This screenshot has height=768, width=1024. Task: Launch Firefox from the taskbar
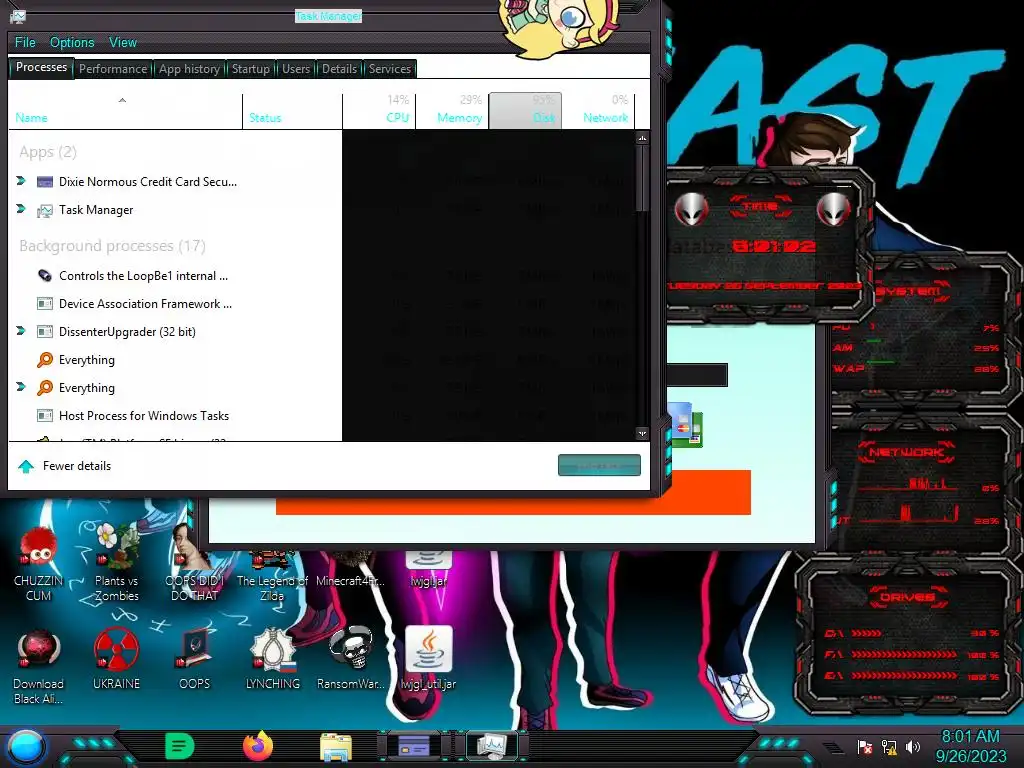click(258, 746)
